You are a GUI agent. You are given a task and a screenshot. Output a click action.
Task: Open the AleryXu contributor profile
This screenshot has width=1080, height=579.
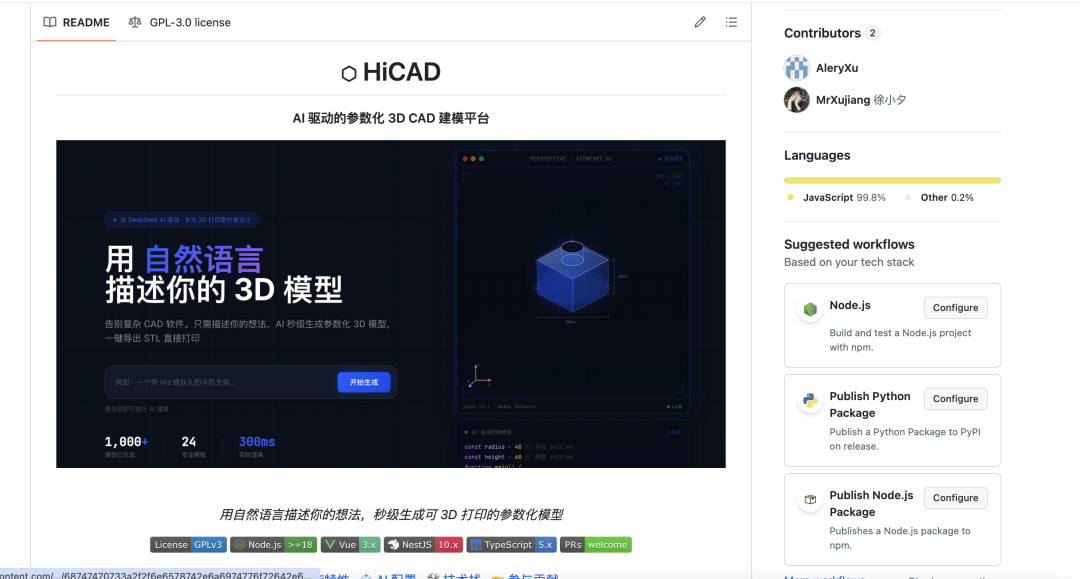[x=837, y=67]
